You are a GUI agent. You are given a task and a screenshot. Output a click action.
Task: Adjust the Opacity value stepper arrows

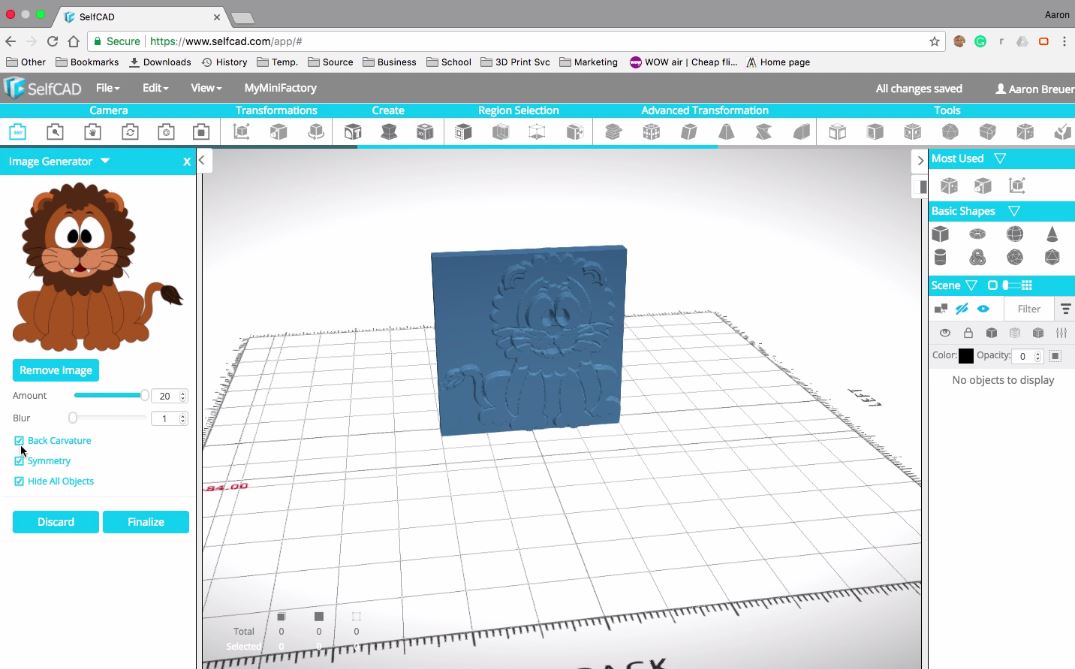(x=1037, y=356)
